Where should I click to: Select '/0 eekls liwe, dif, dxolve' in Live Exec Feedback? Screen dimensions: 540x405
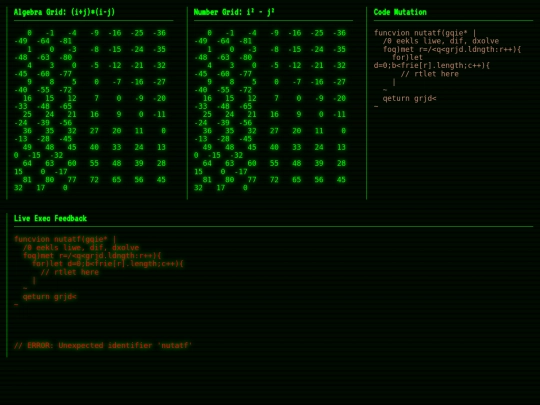[81, 247]
